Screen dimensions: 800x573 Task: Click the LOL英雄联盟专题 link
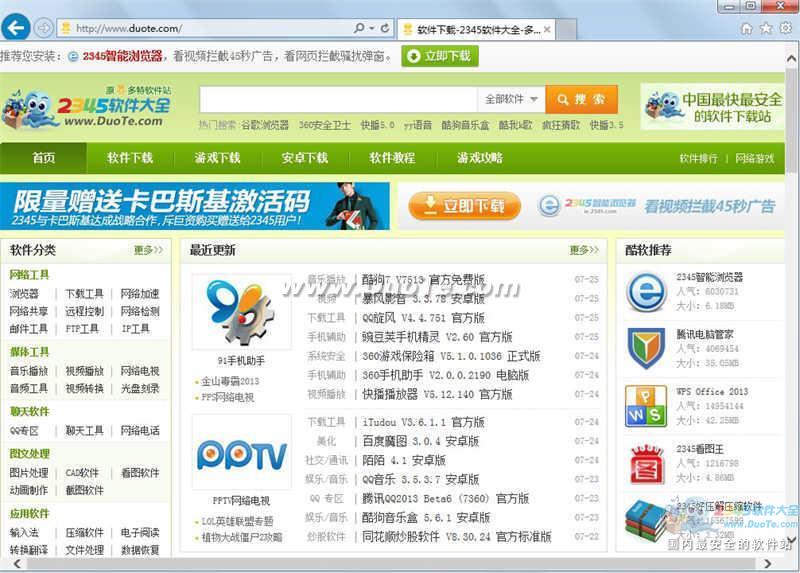[x=237, y=521]
